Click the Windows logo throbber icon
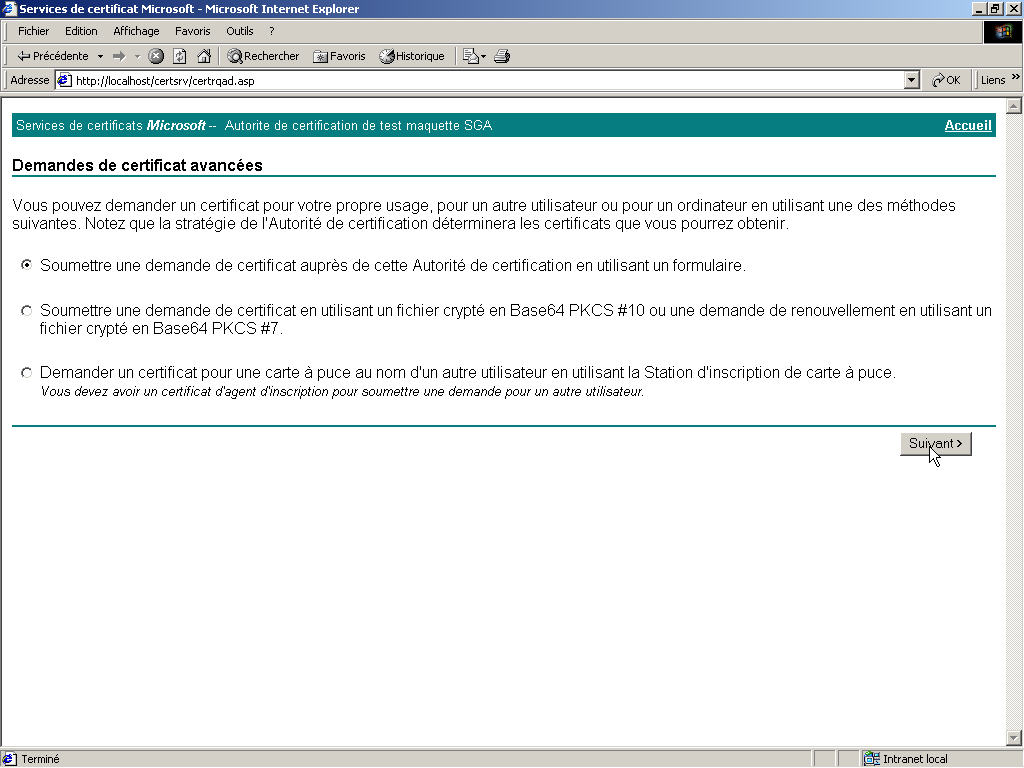 (x=1002, y=31)
